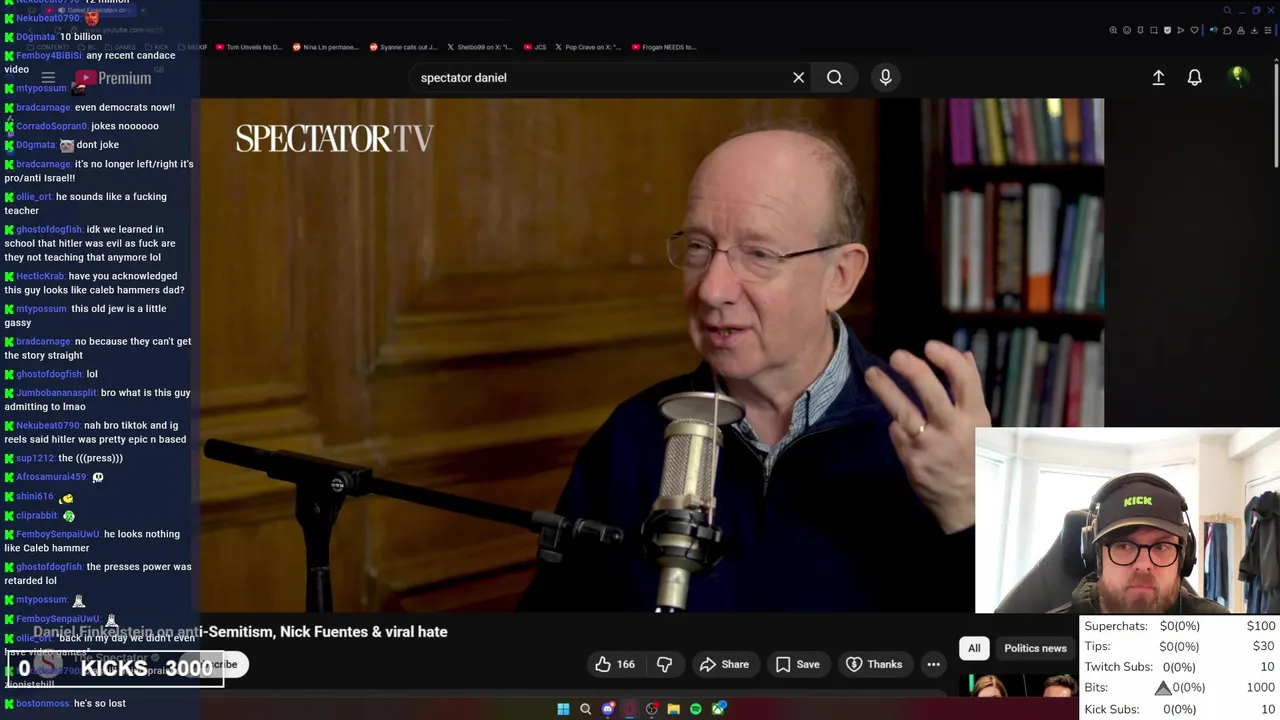1280x720 pixels.
Task: Open the YouTube account avatar menu
Action: [x=1238, y=77]
